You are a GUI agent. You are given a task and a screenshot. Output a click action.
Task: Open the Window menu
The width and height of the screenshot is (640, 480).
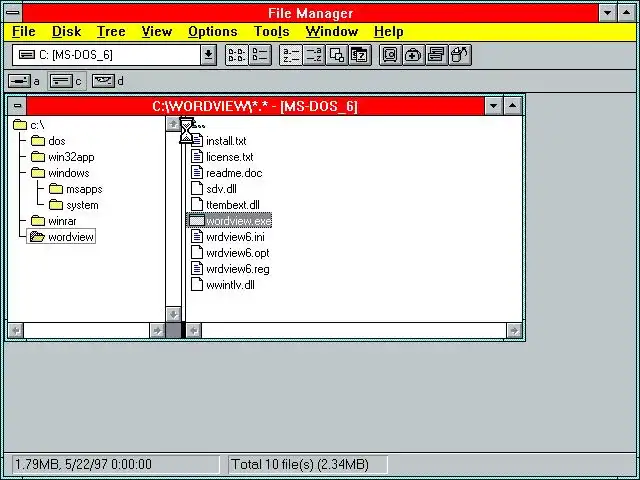point(331,32)
